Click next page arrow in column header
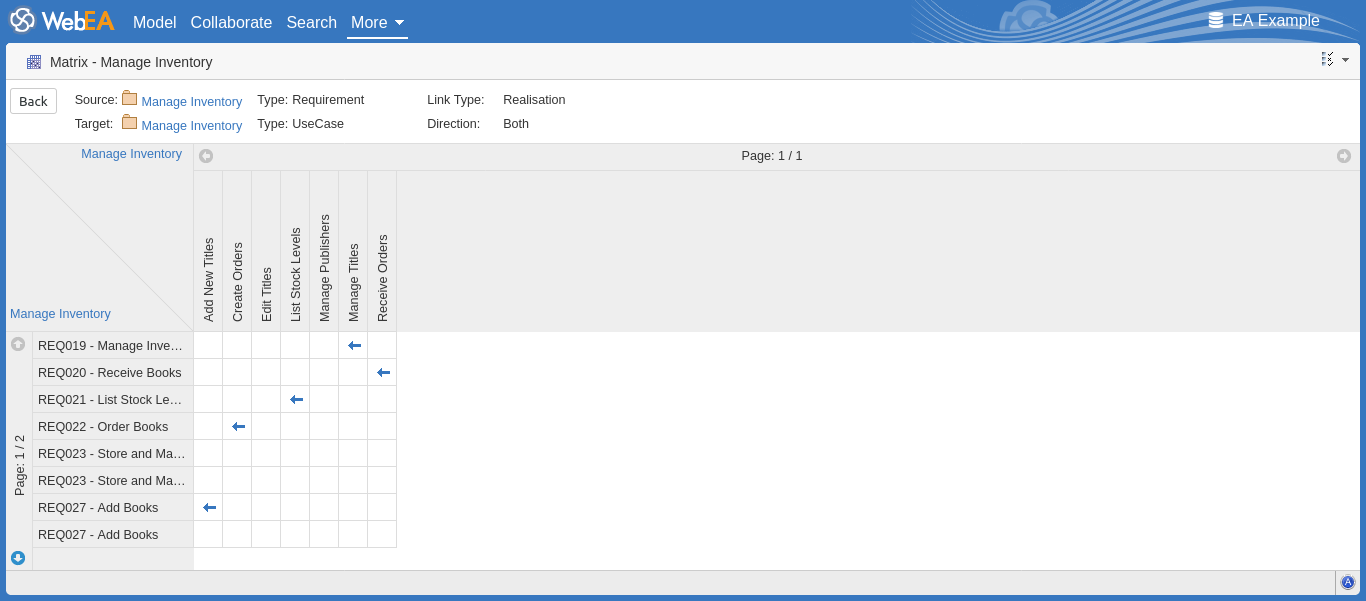The height and width of the screenshot is (601, 1366). (1344, 156)
